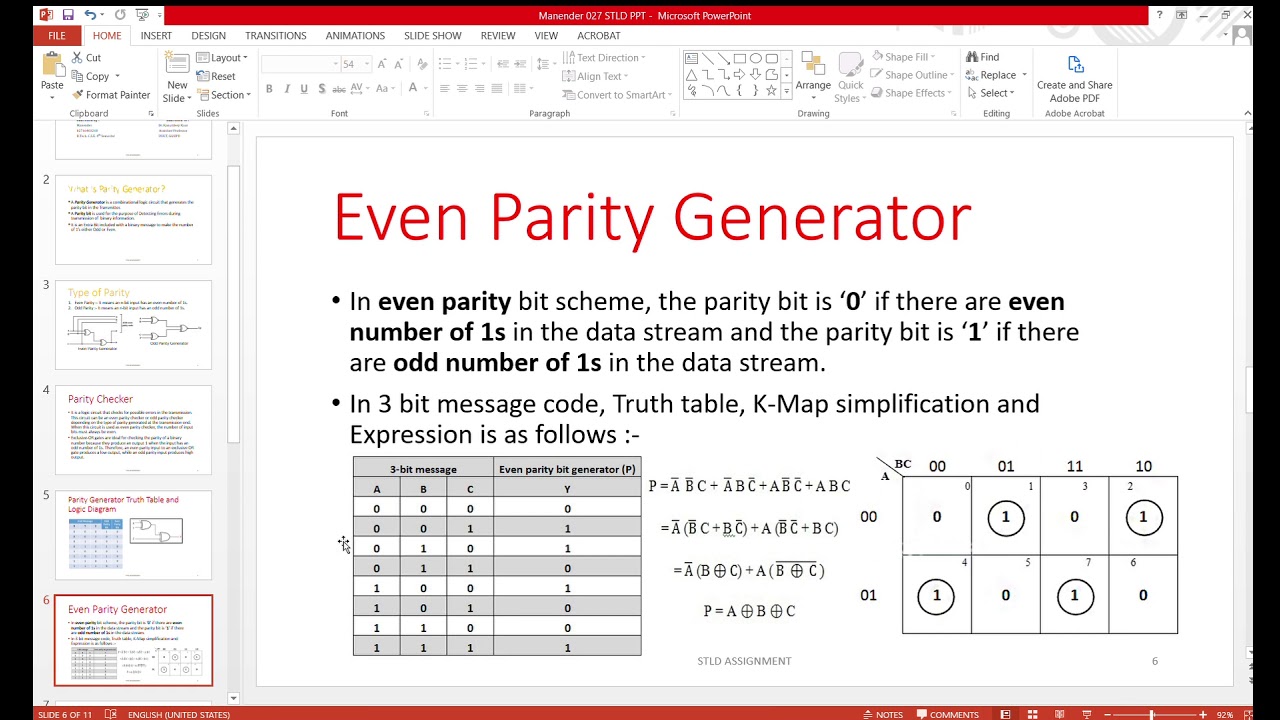Open PowerPoint Help question mark
The height and width of the screenshot is (720, 1280).
1159,15
